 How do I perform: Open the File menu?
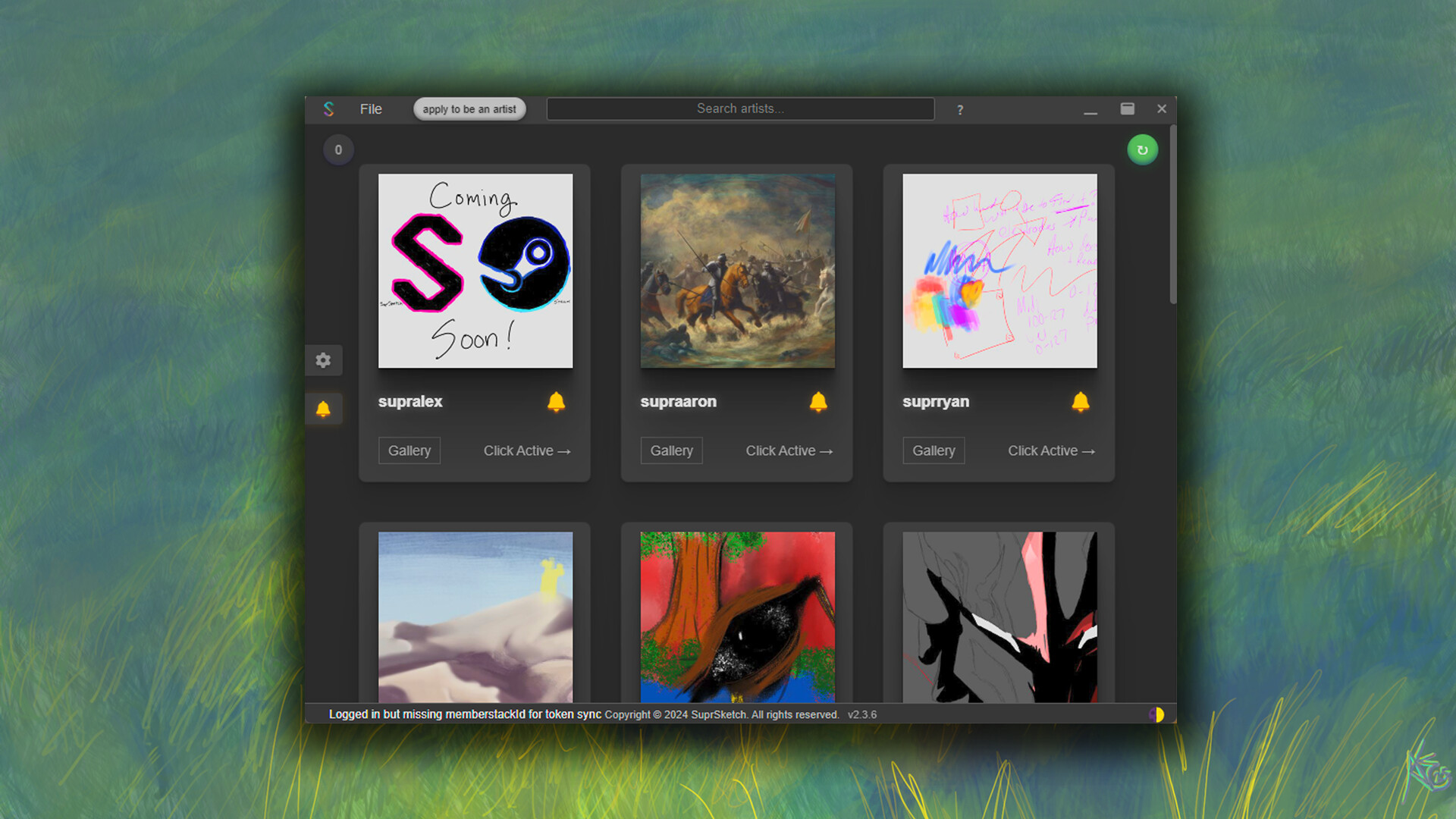(x=371, y=108)
